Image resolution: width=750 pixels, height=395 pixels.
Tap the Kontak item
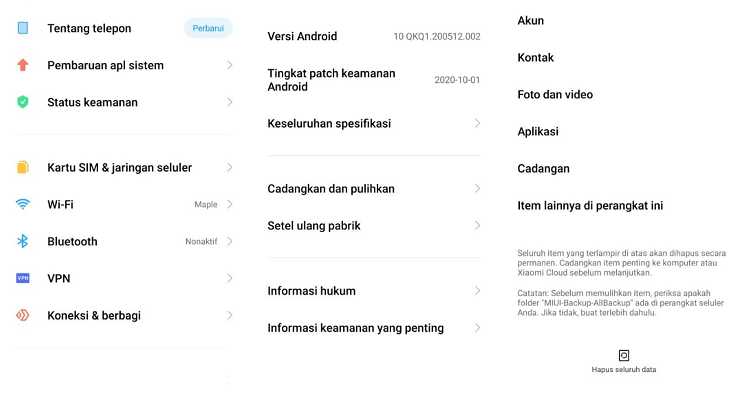pyautogui.click(x=535, y=57)
